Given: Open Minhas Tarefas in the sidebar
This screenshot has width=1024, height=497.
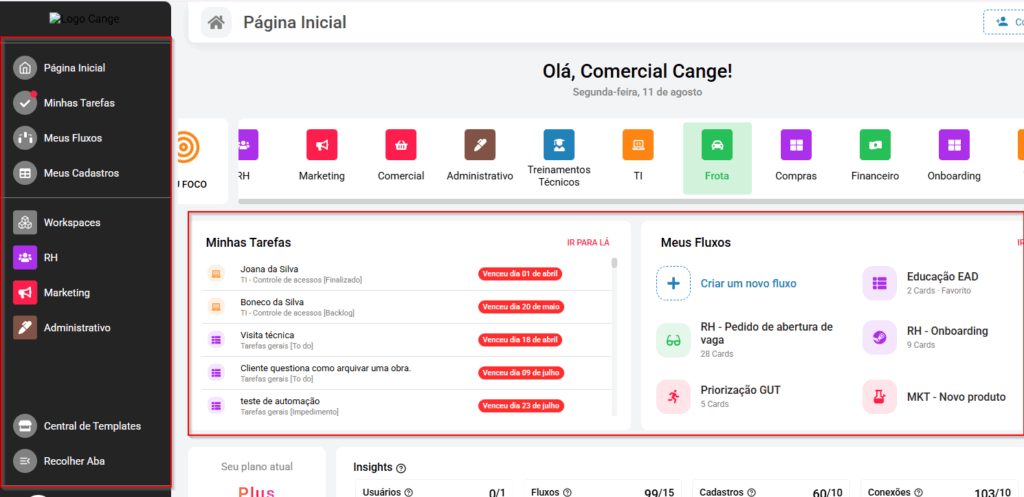Looking at the screenshot, I should click(79, 103).
